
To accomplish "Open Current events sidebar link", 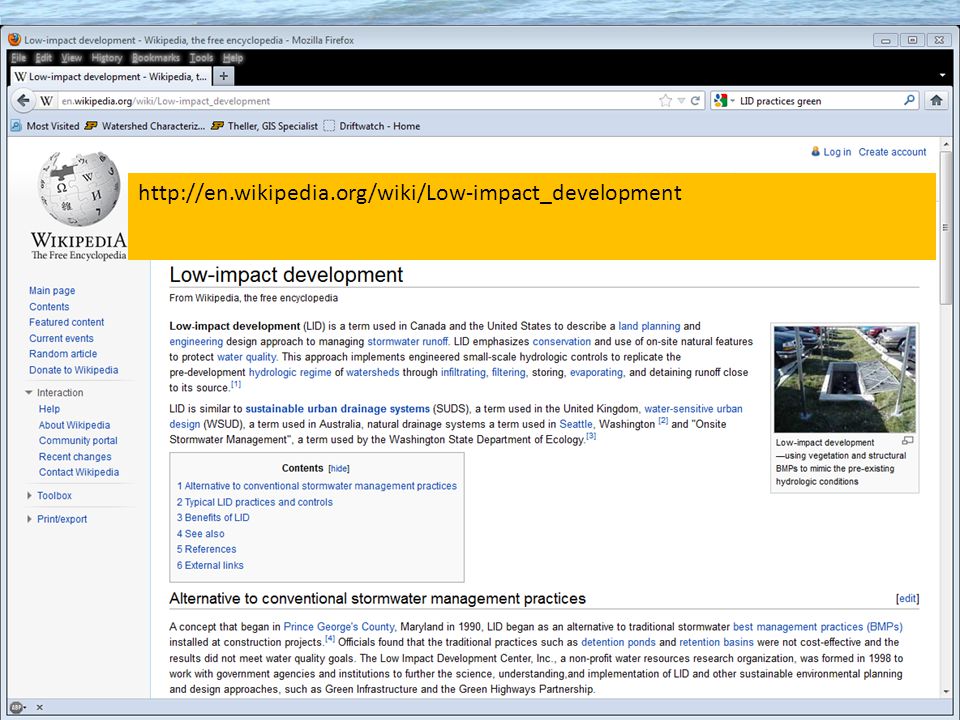I will point(61,338).
